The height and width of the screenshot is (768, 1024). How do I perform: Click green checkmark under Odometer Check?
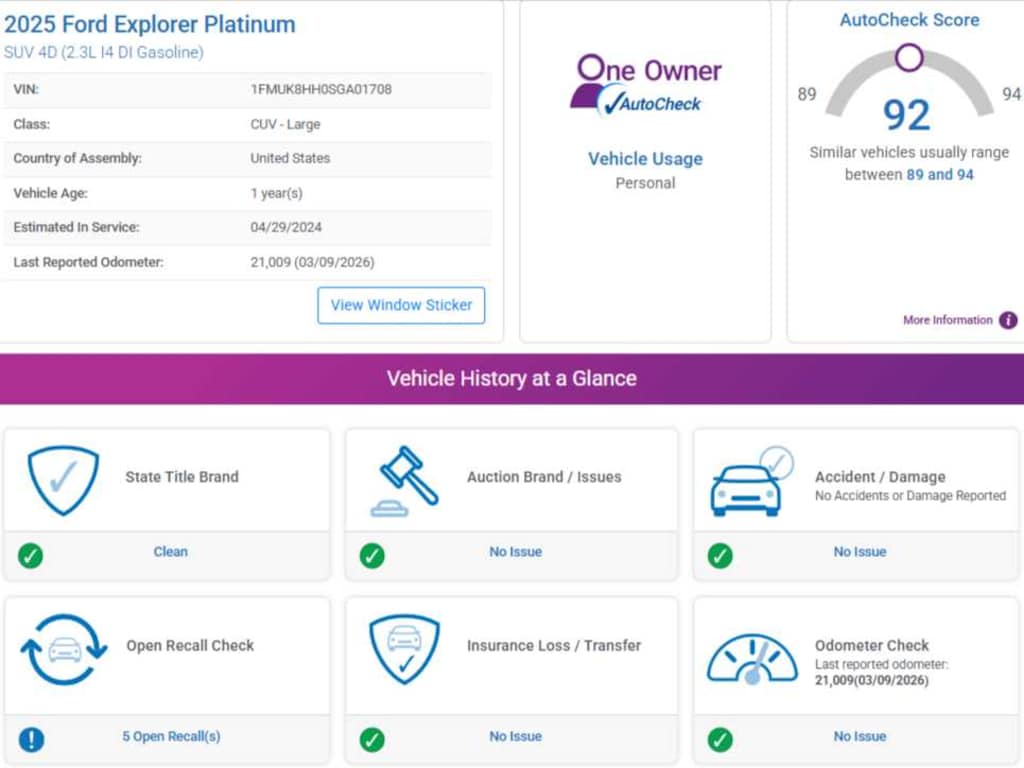click(720, 739)
